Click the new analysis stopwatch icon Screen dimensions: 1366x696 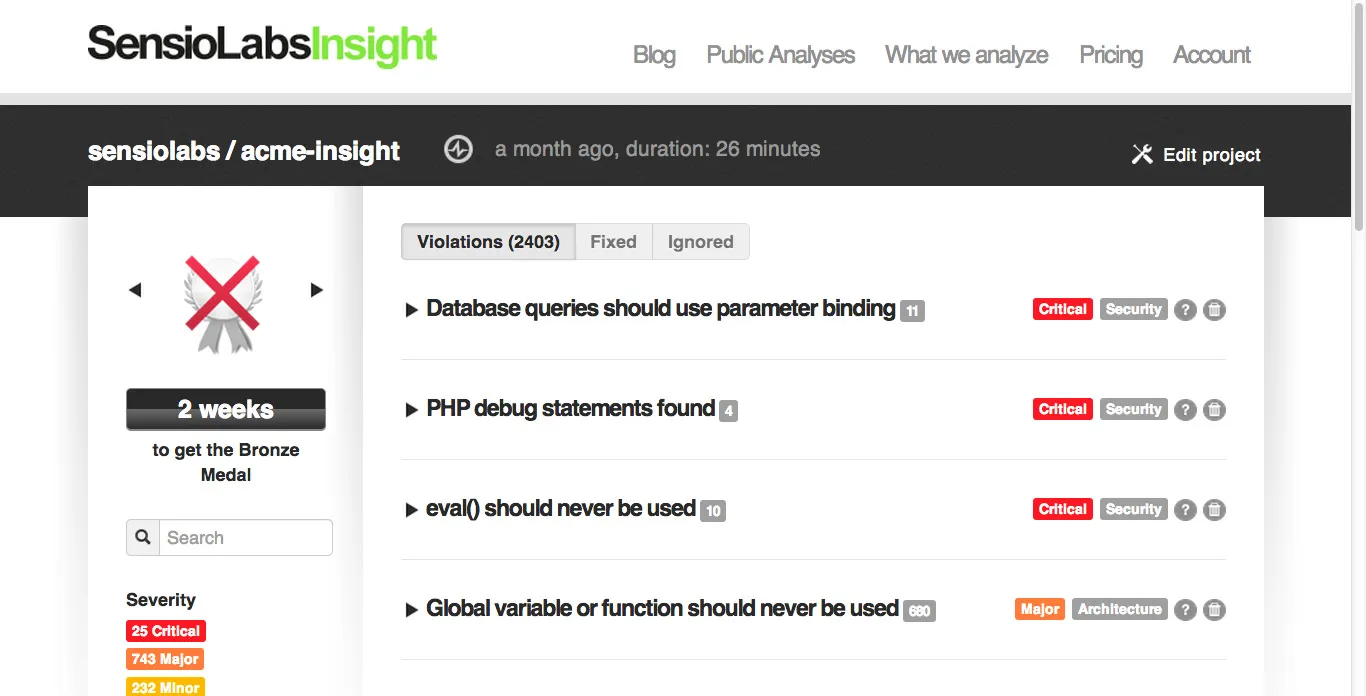(x=458, y=149)
